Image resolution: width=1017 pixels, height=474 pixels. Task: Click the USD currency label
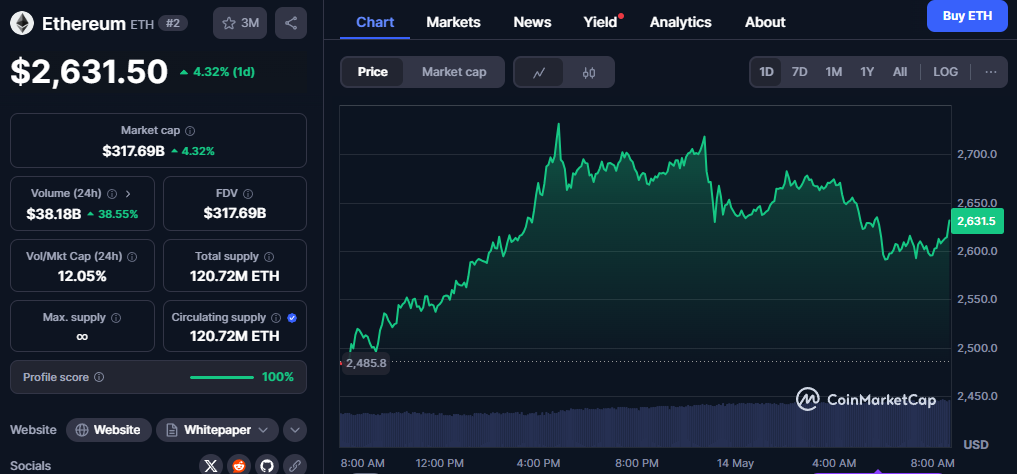(x=976, y=445)
